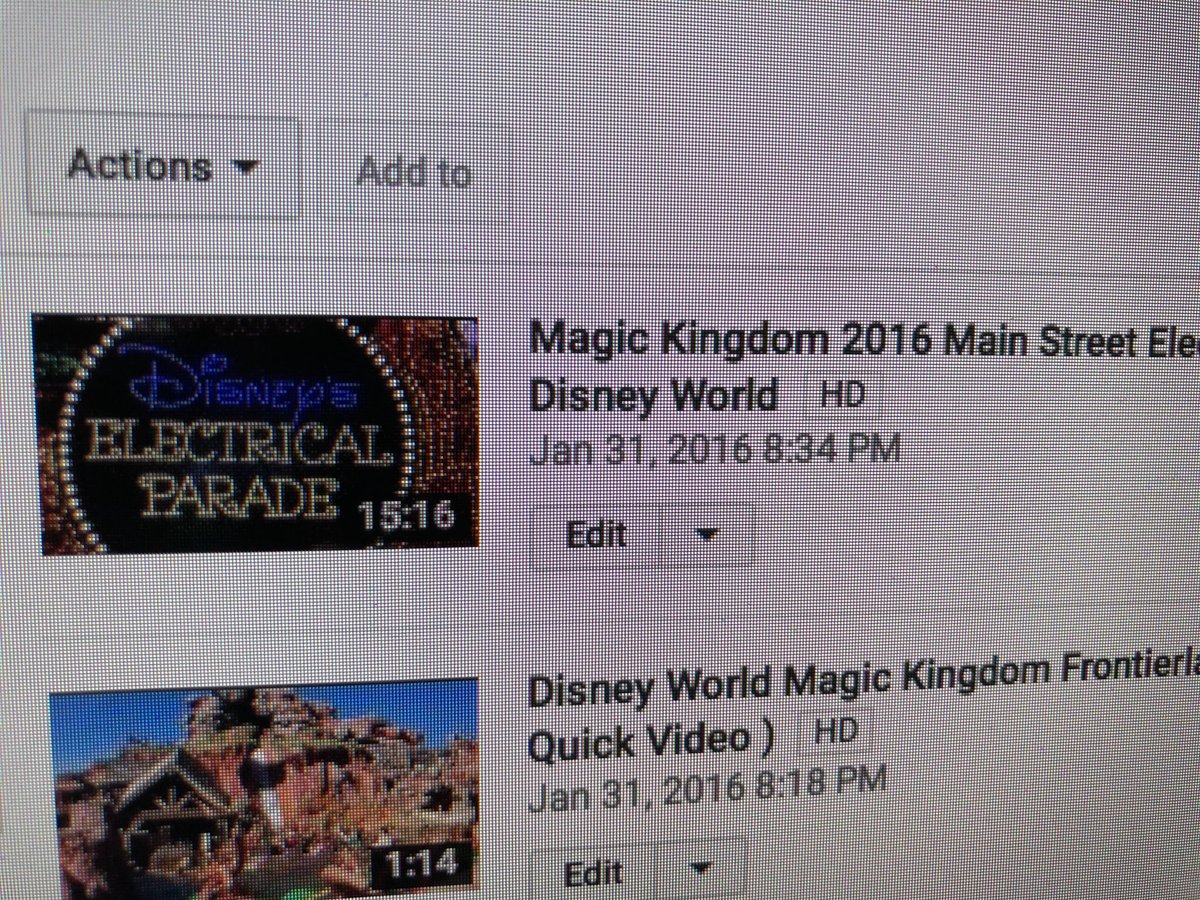Viewport: 1200px width, 900px height.
Task: Open the Disney's Electrical Parade video thumbnail
Action: 256,433
